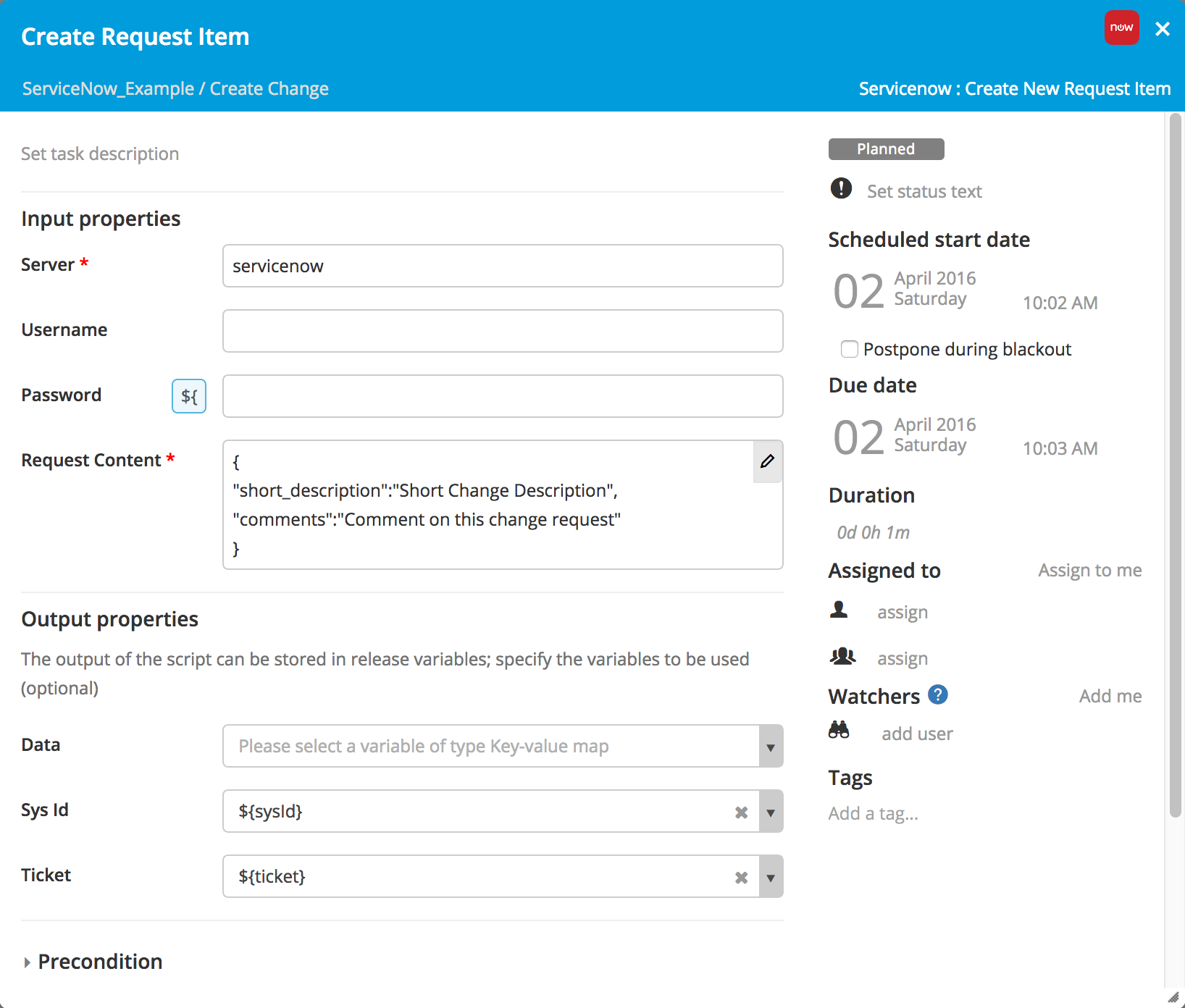The height and width of the screenshot is (1008, 1185).
Task: Click the dialog vertical scrollbar
Action: pyautogui.click(x=1175, y=465)
